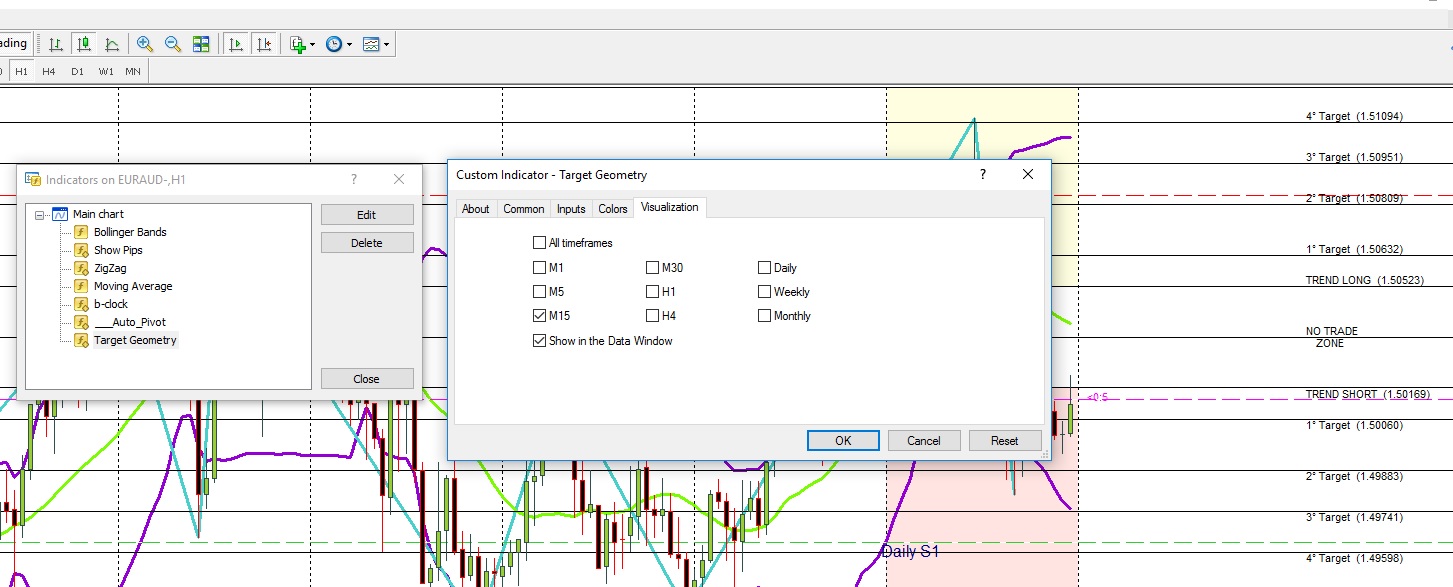1453x587 pixels.
Task: Click the zoom in magnifier icon
Action: [x=145, y=44]
